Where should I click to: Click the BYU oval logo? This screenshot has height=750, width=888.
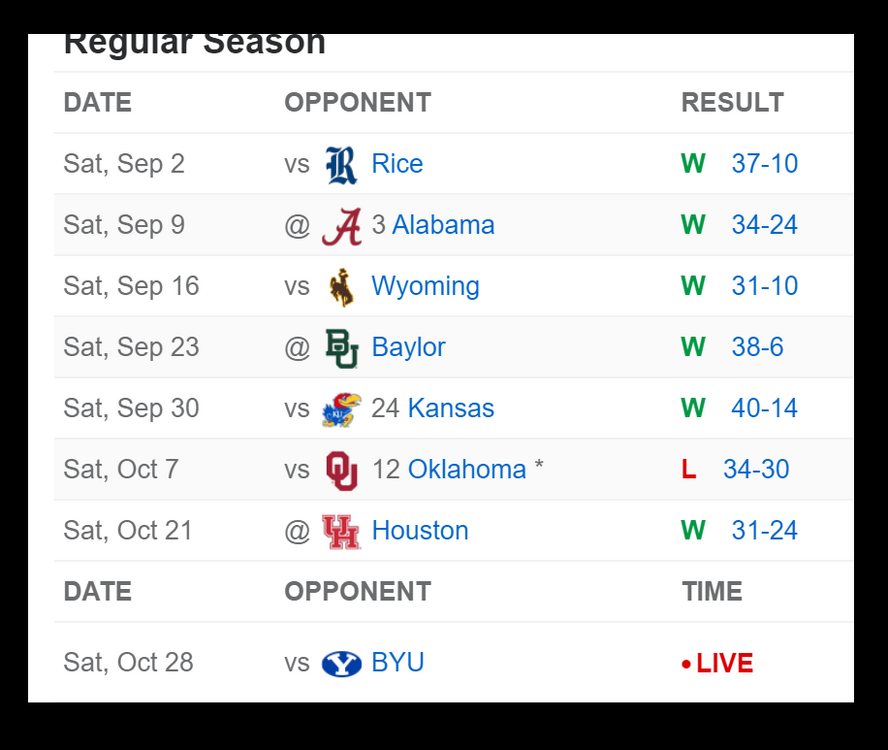click(341, 663)
